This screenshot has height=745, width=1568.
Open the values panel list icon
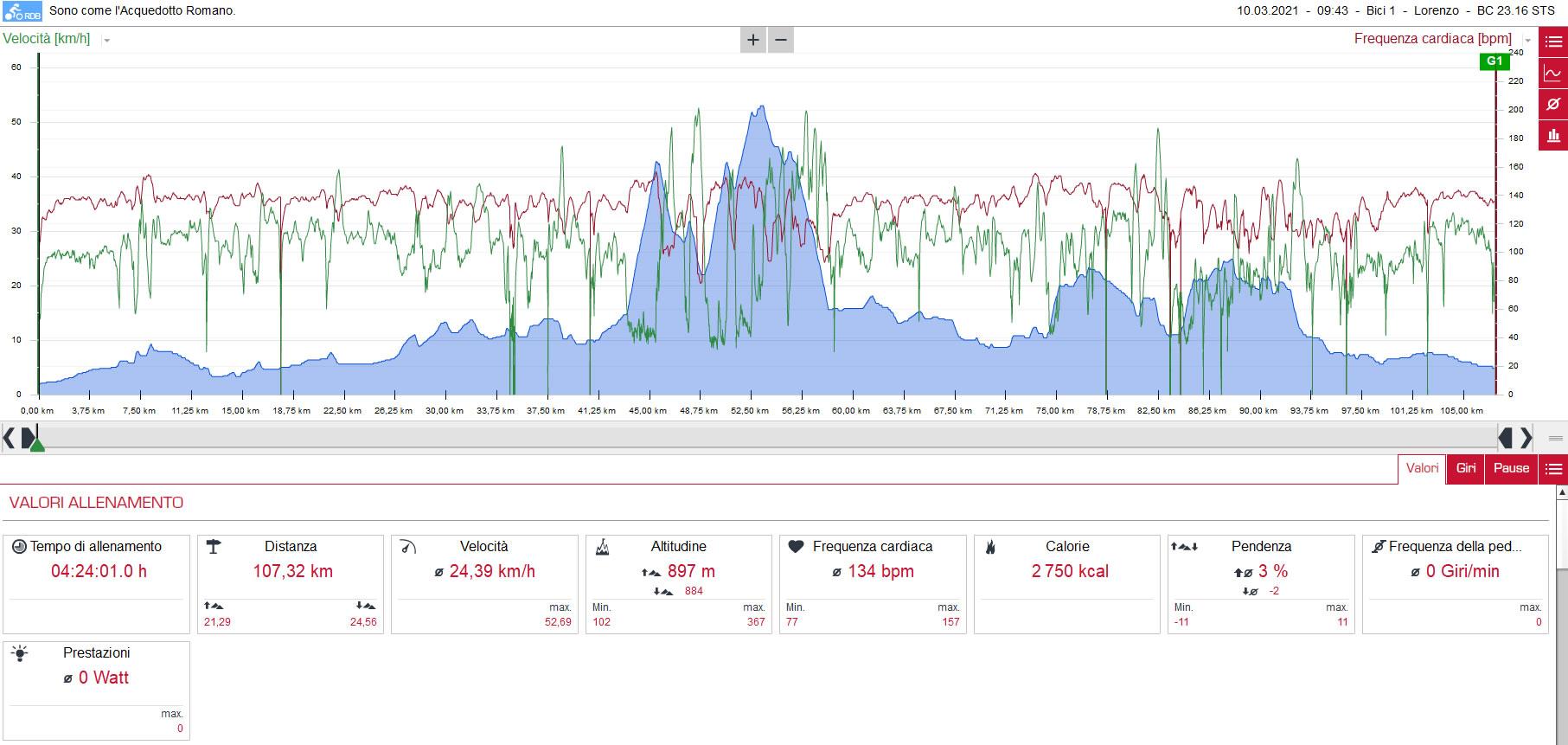coord(1553,469)
